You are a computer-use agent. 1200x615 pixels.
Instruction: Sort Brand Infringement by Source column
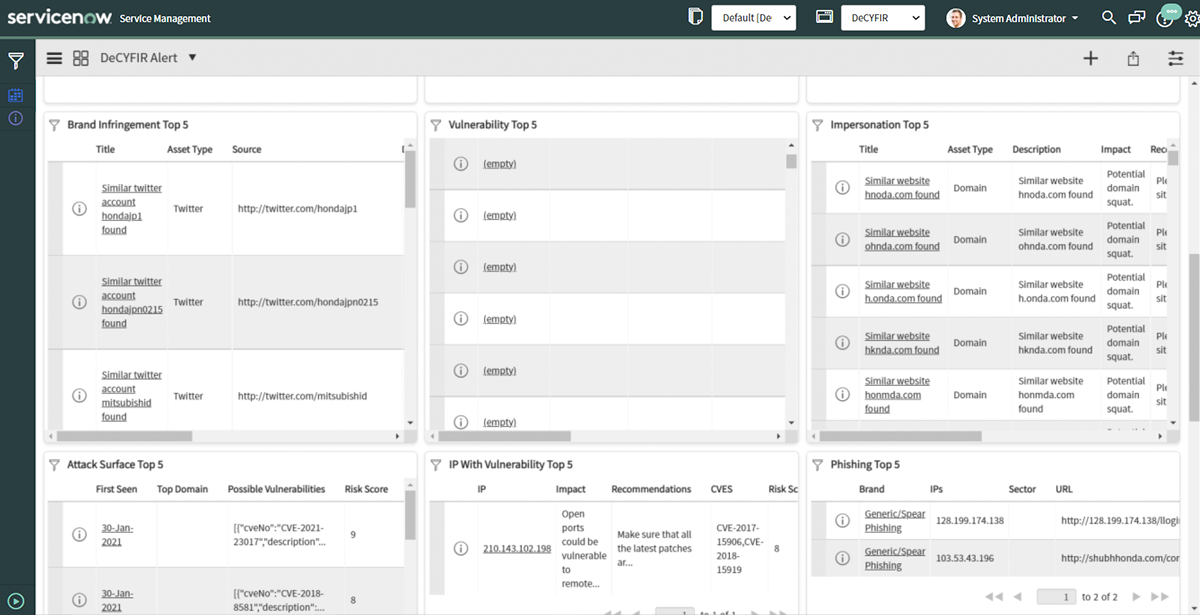click(247, 149)
